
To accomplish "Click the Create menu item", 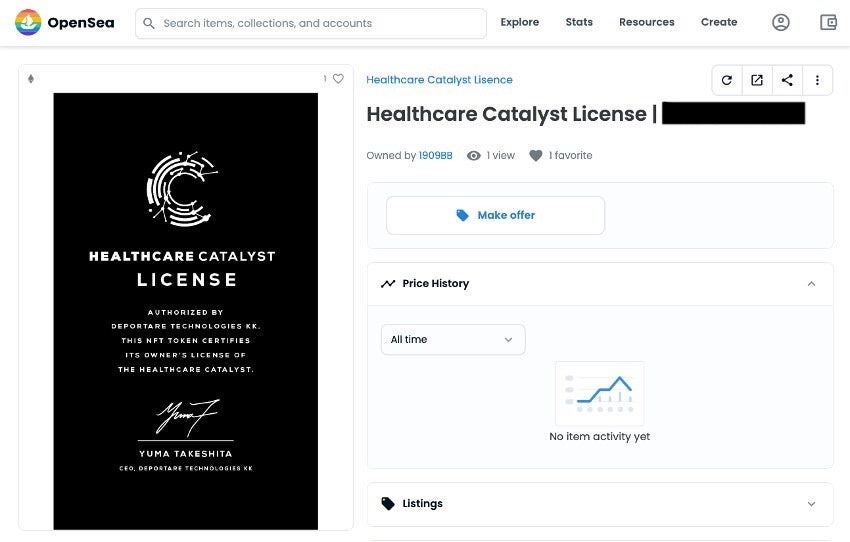I will (719, 22).
